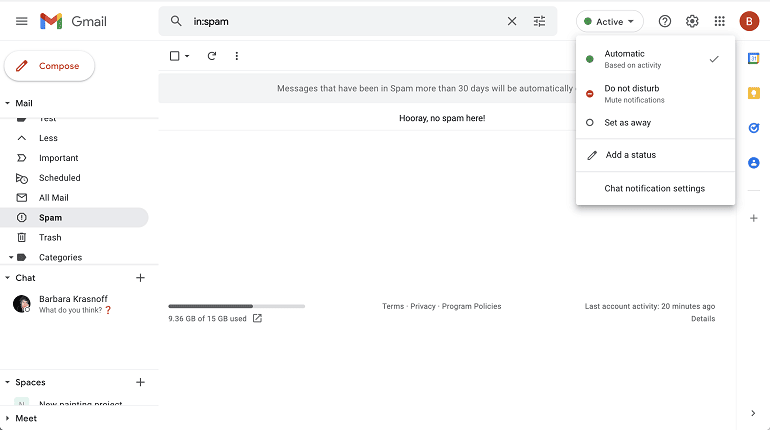Open the account avatar B
This screenshot has height=430, width=770.
(749, 21)
